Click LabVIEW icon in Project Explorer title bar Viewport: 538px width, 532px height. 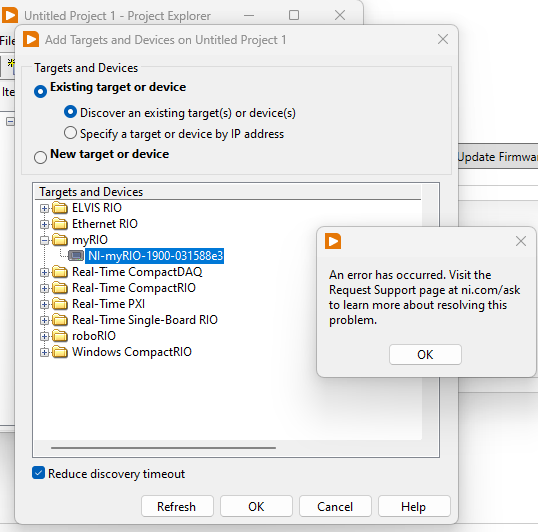pos(10,15)
